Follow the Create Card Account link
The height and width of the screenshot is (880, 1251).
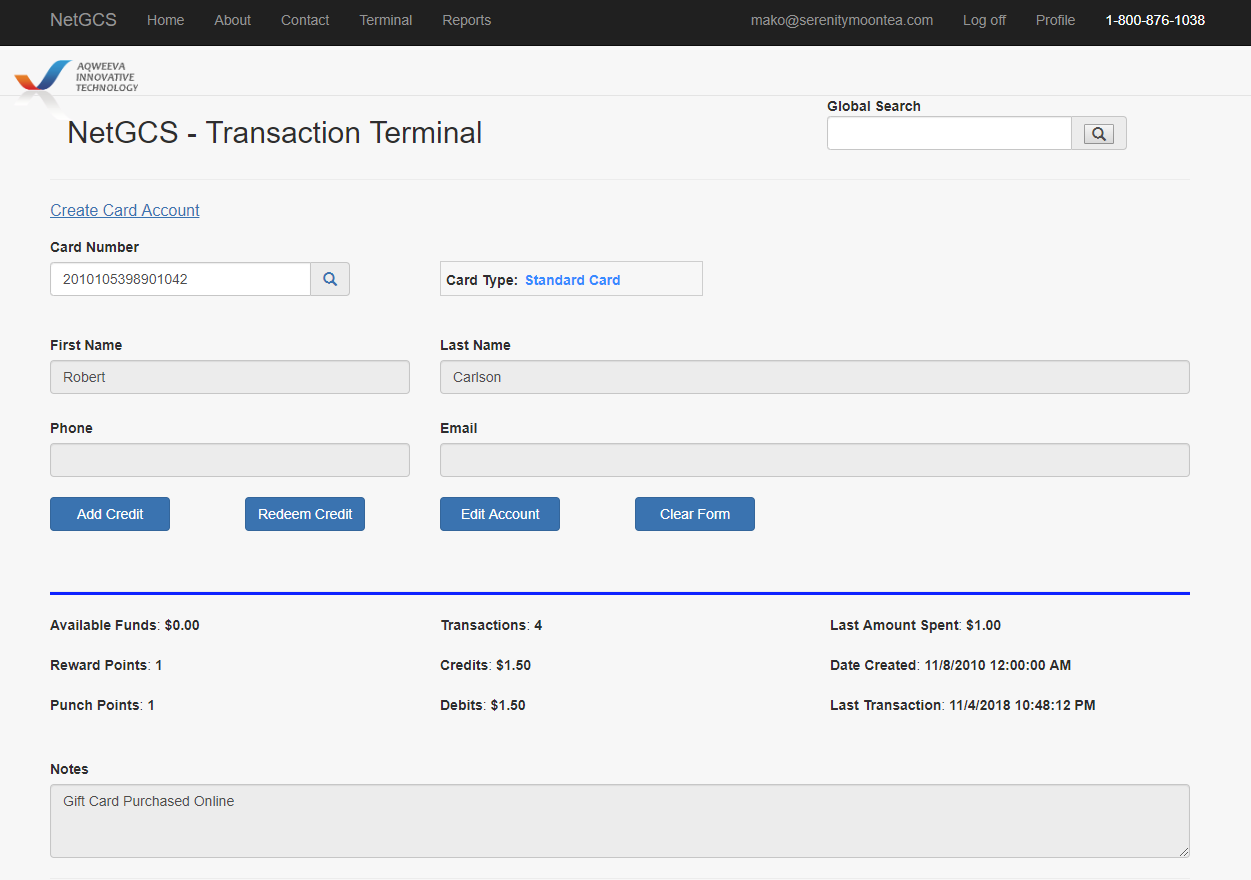pos(125,210)
